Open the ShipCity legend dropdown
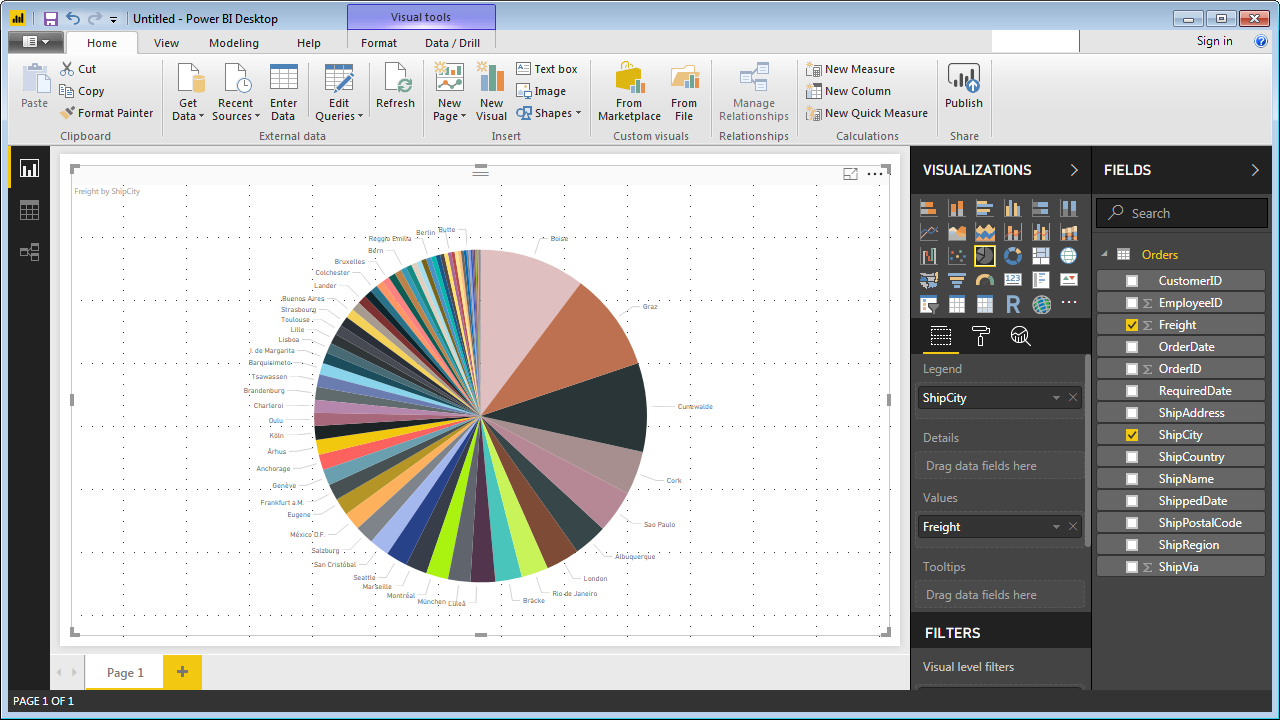The height and width of the screenshot is (720, 1280). coord(1056,397)
